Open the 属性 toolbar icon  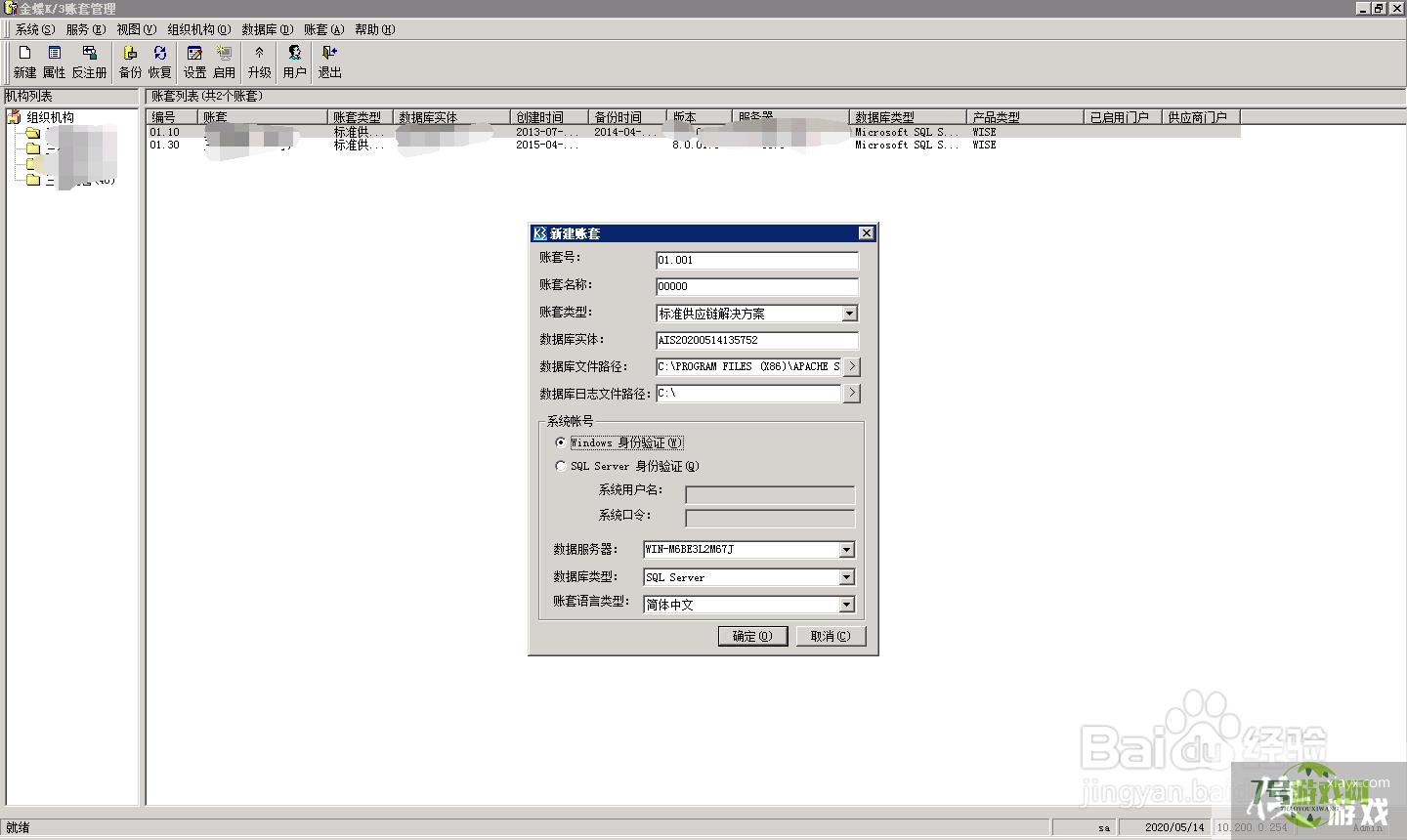(x=54, y=62)
